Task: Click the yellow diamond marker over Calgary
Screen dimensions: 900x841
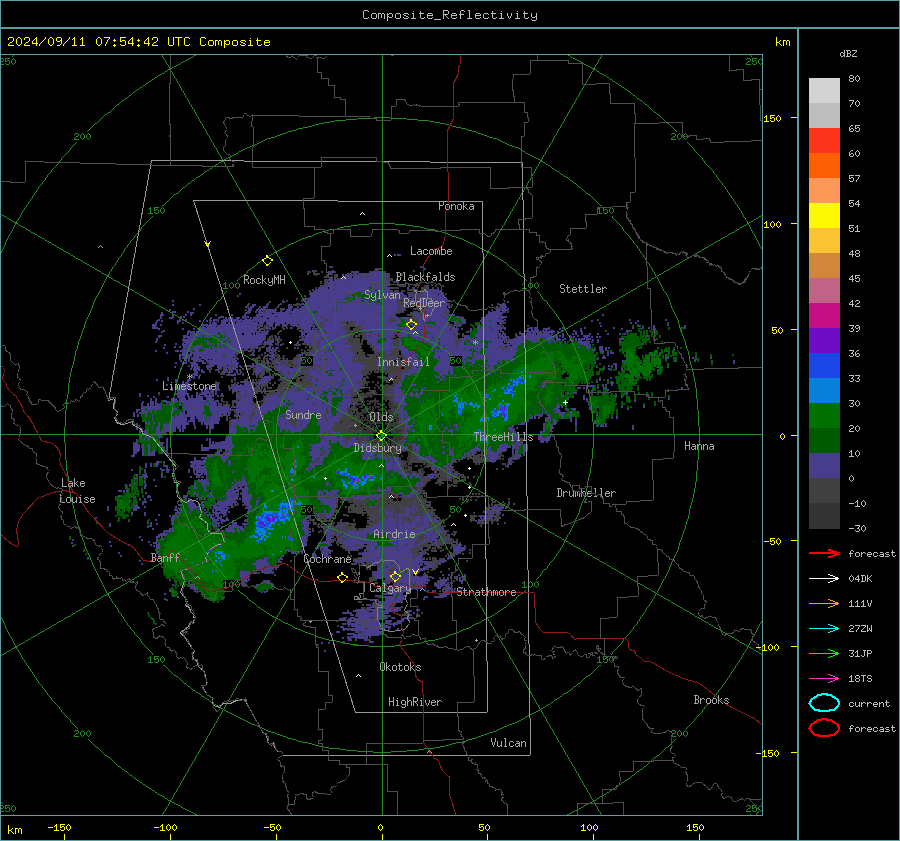Action: point(395,576)
